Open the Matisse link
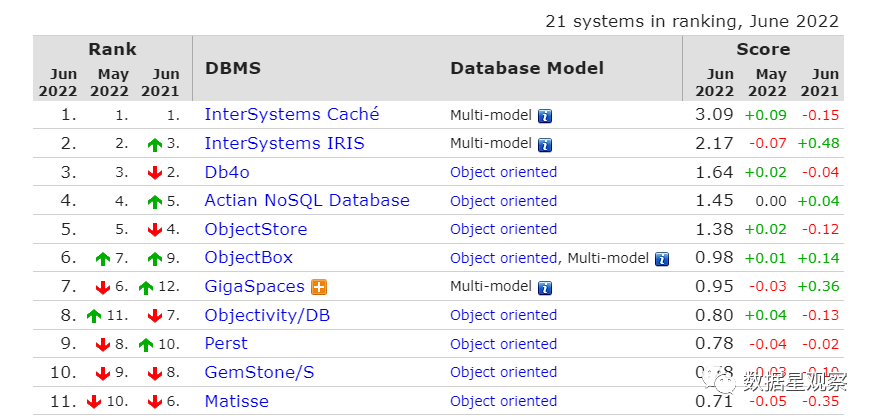The width and height of the screenshot is (876, 420). coord(236,401)
